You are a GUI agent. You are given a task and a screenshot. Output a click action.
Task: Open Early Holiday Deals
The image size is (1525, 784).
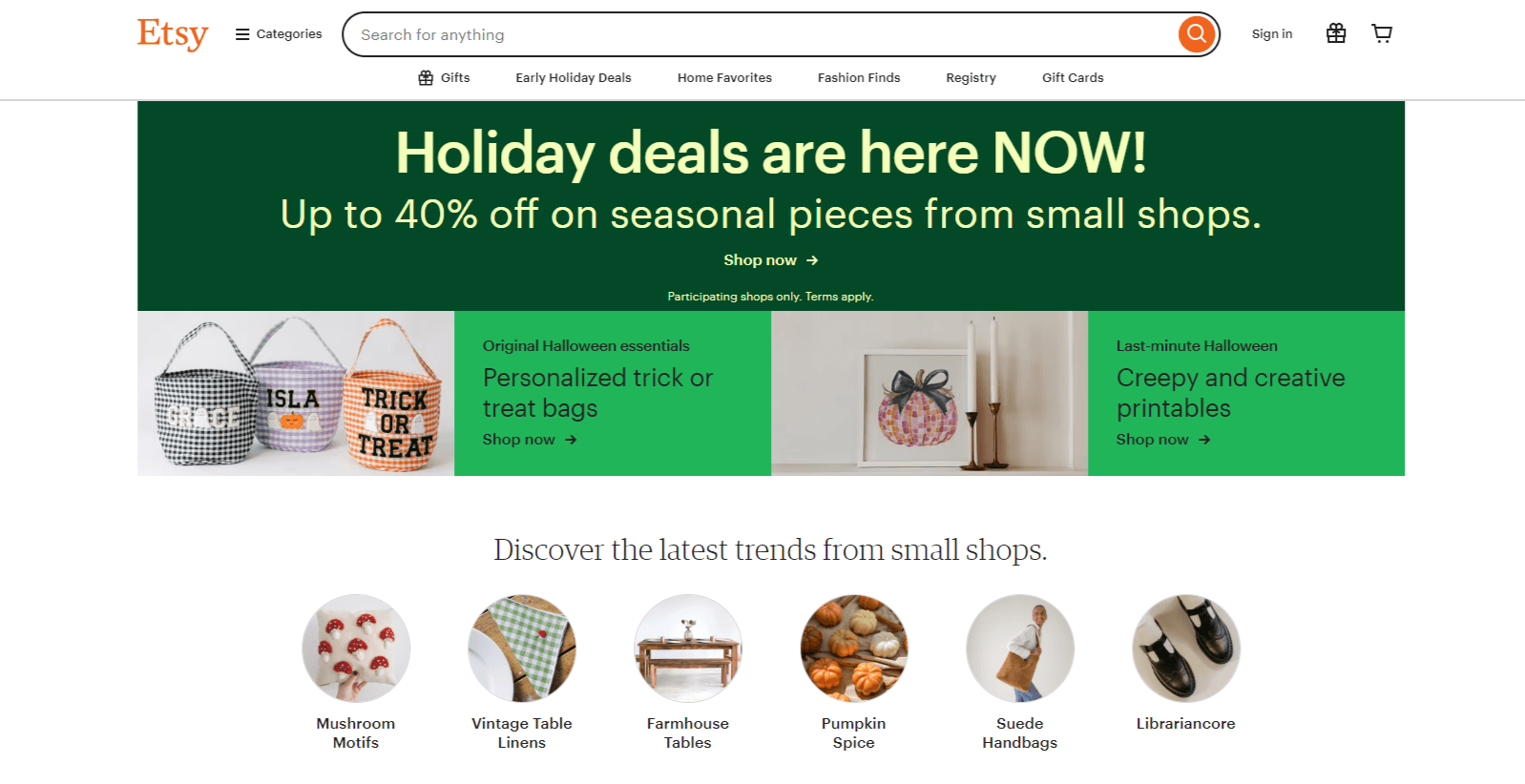pos(572,77)
